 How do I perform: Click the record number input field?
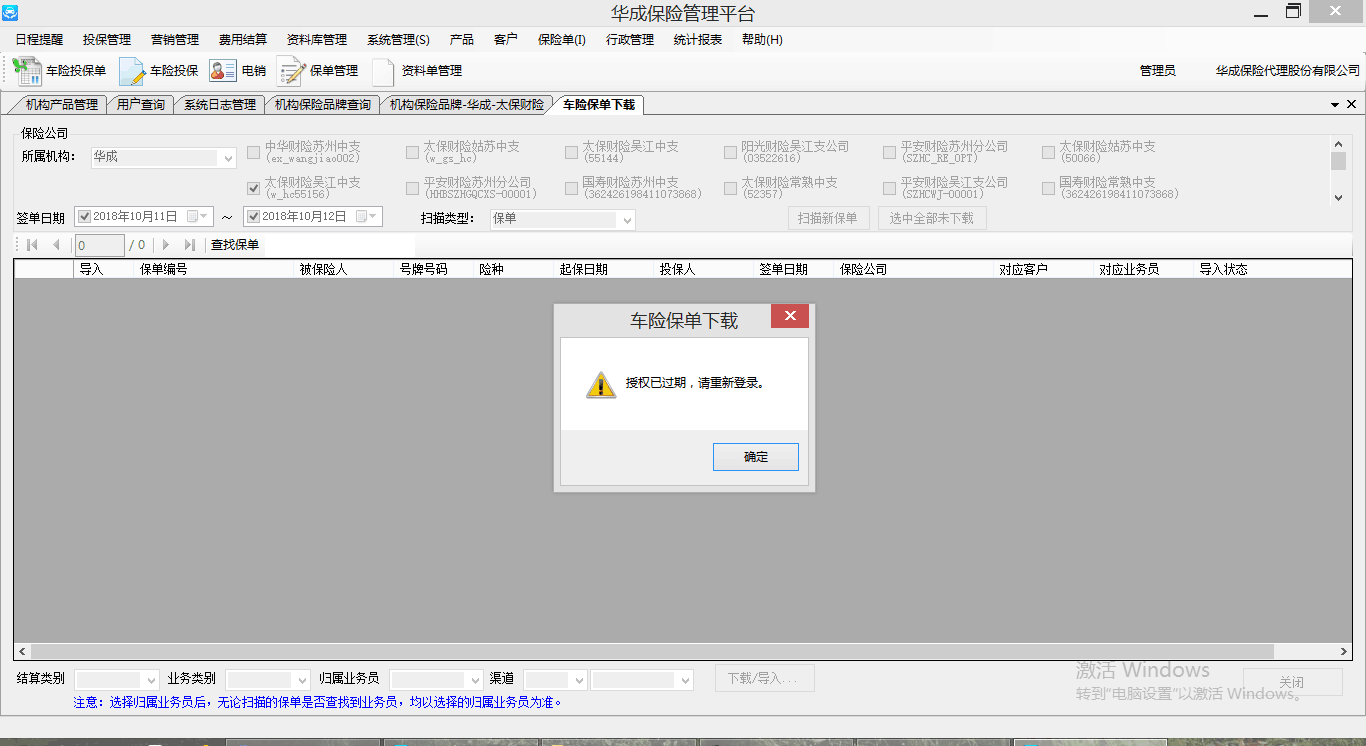coord(100,245)
